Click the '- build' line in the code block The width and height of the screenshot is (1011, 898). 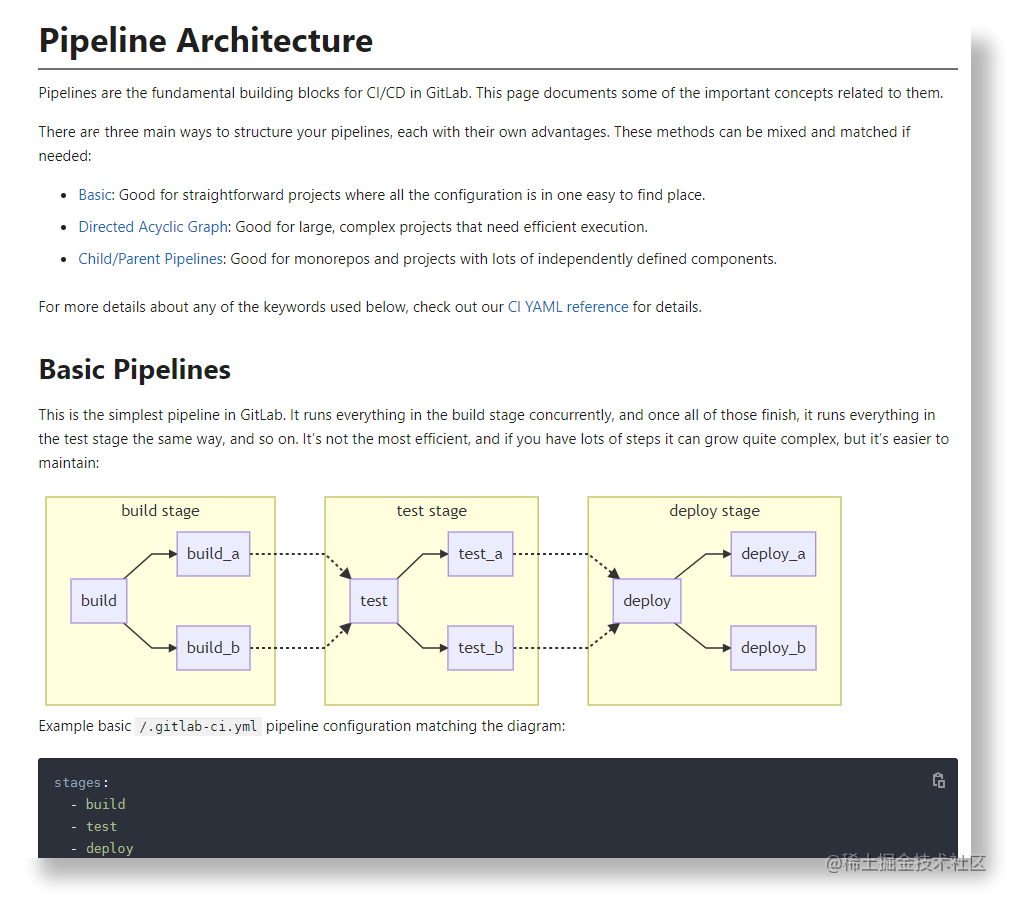pyautogui.click(x=98, y=805)
